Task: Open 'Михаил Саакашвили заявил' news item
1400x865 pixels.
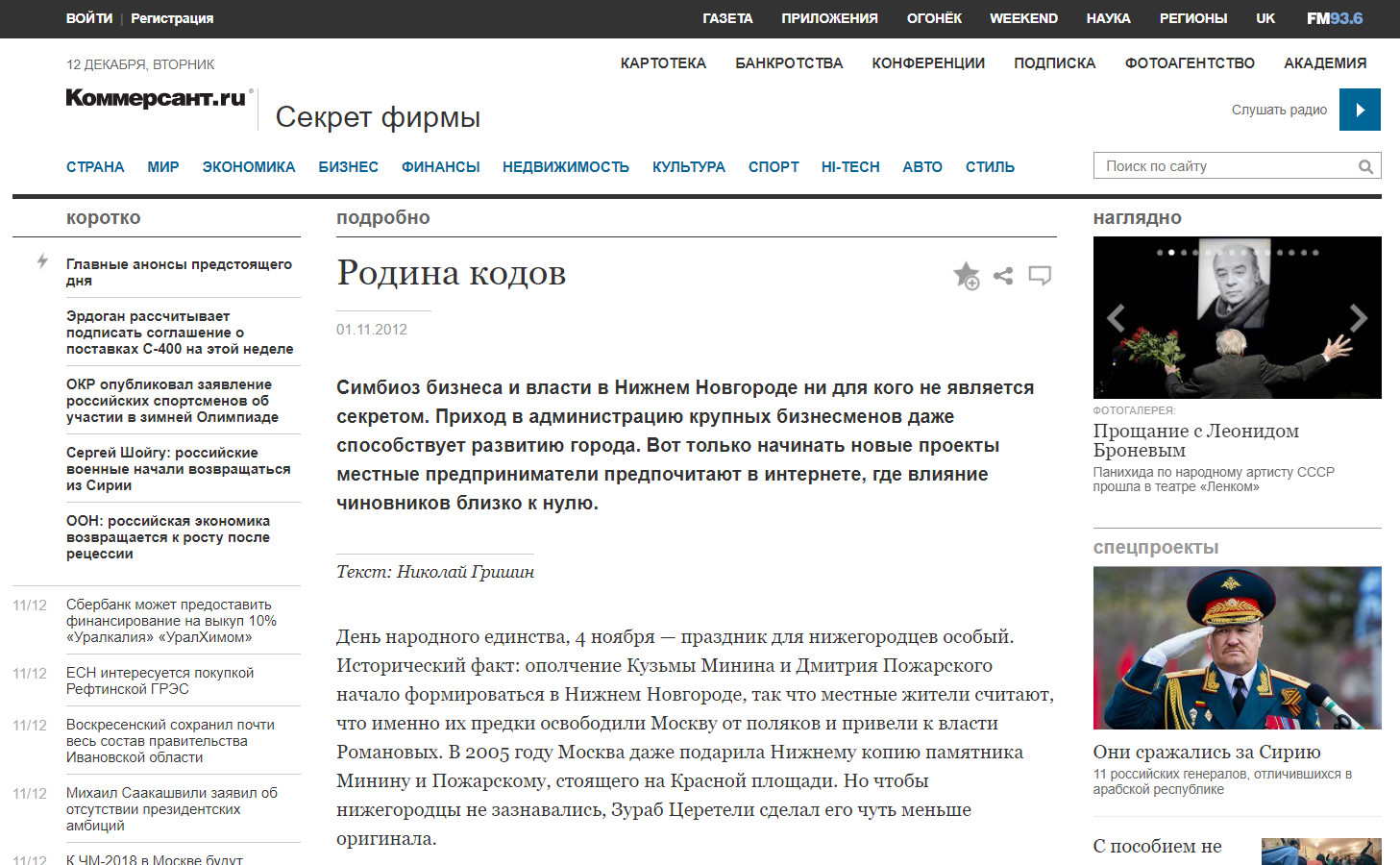Action: [x=171, y=809]
